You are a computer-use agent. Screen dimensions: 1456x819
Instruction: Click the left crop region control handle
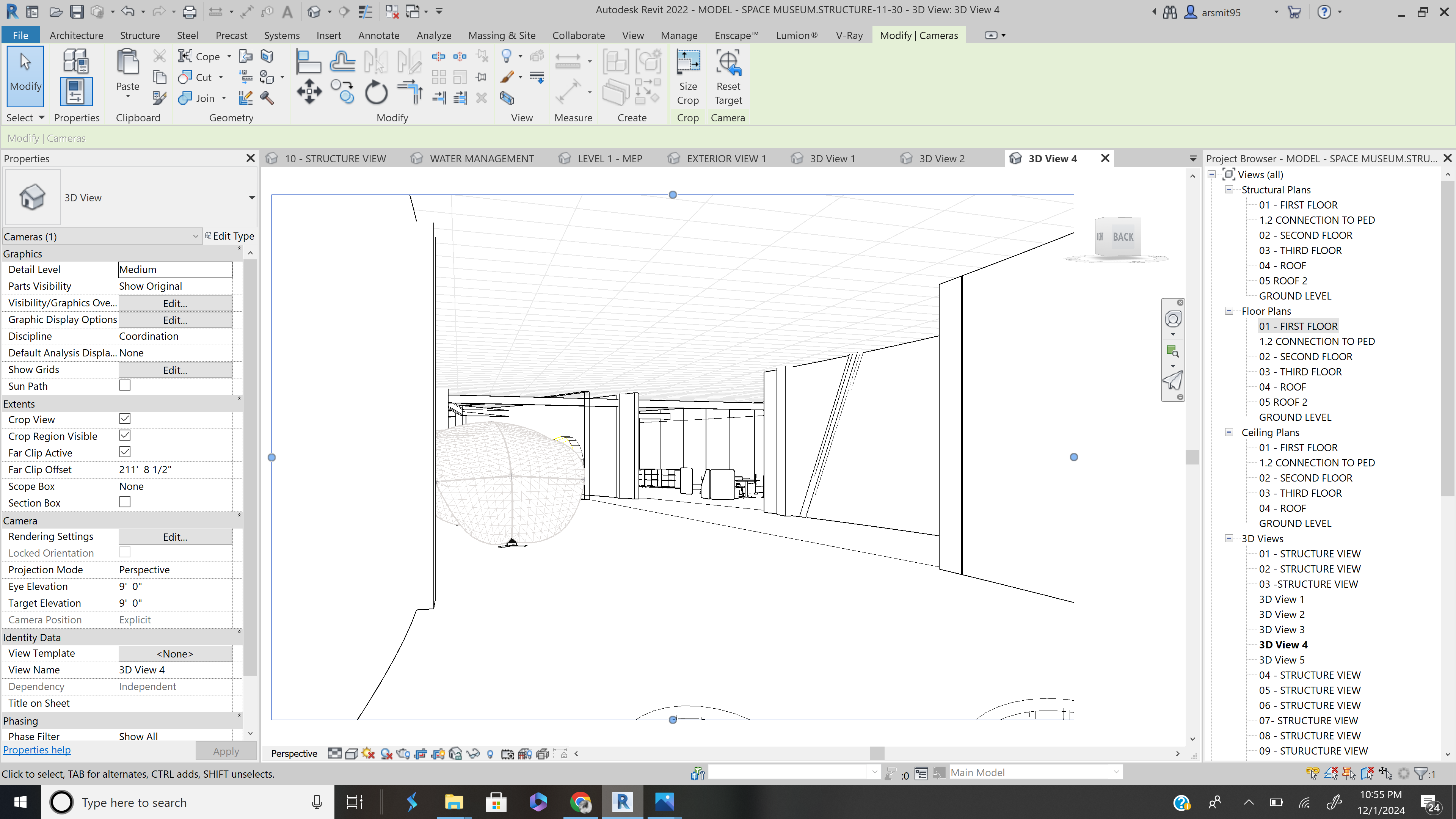coord(271,457)
